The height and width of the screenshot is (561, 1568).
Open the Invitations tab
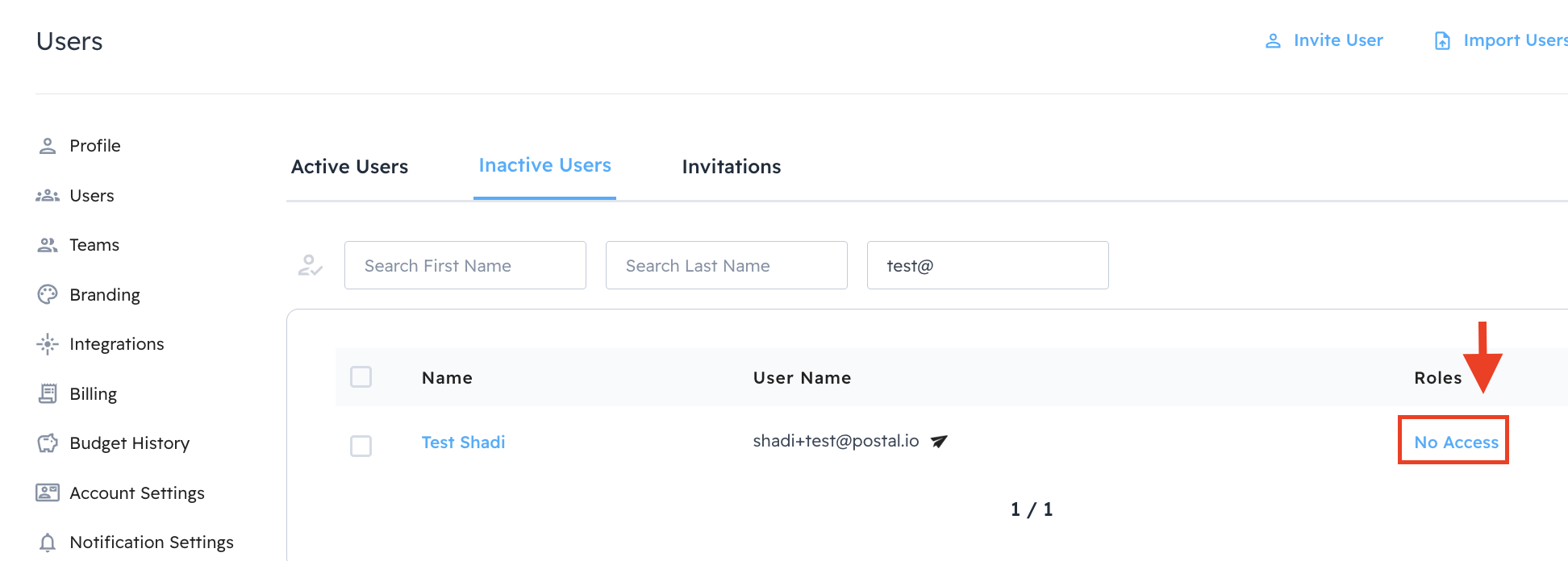pyautogui.click(x=731, y=167)
